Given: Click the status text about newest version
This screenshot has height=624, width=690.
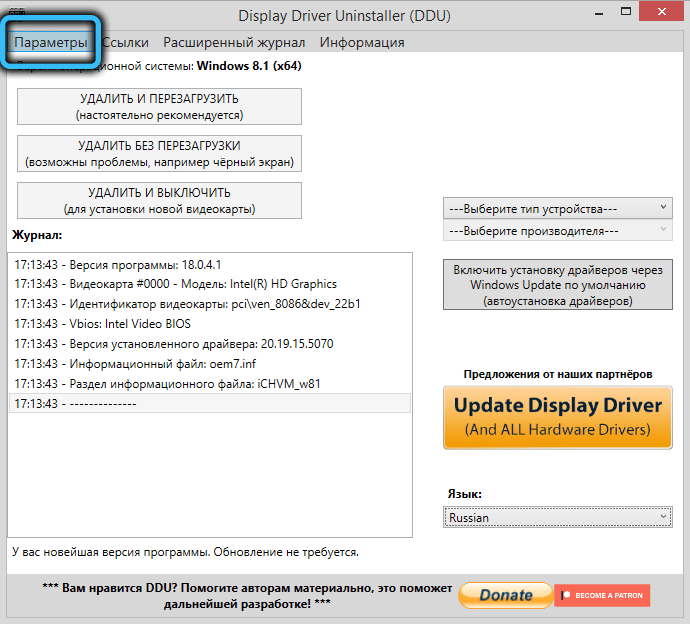Looking at the screenshot, I should 185,552.
